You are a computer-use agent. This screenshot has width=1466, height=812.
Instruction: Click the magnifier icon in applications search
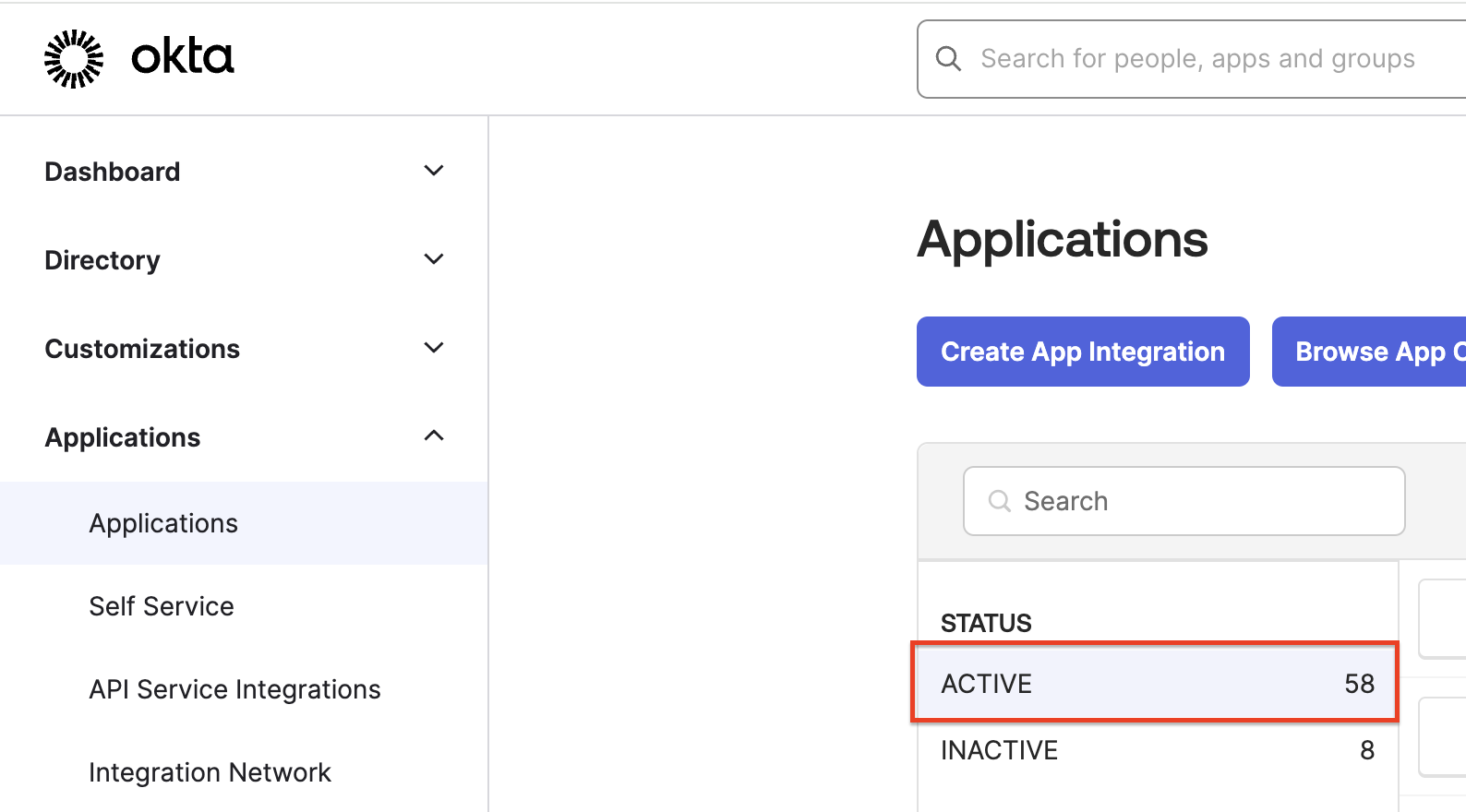[x=999, y=501]
